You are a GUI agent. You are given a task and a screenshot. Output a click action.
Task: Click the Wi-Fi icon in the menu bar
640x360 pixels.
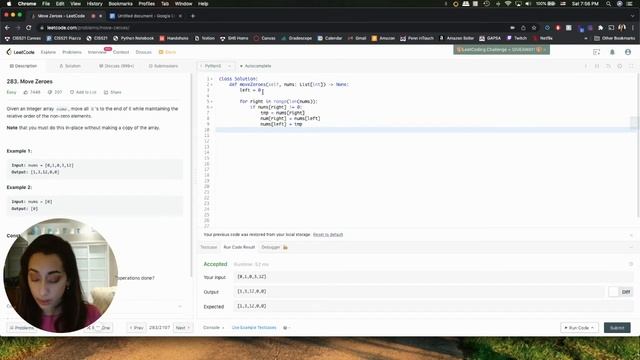(x=508, y=4)
